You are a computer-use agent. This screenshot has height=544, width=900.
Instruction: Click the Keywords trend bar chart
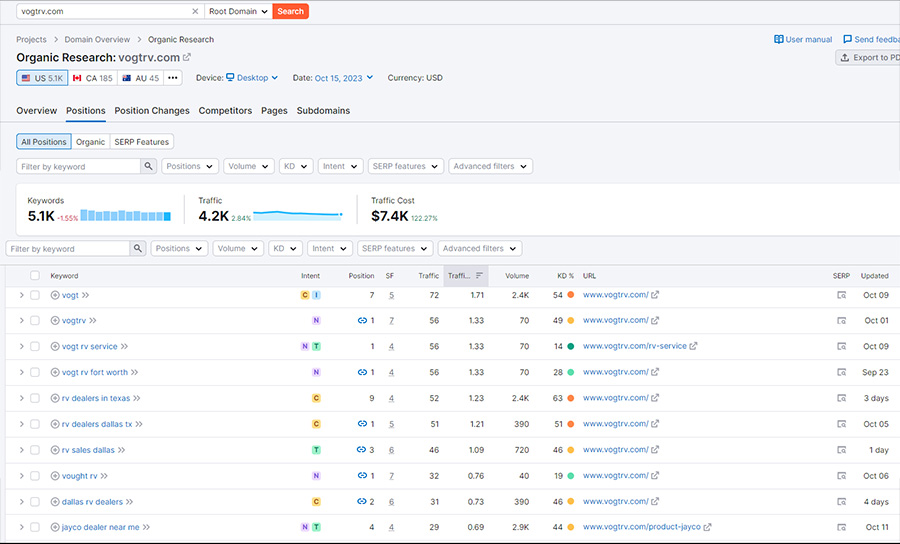pos(126,215)
